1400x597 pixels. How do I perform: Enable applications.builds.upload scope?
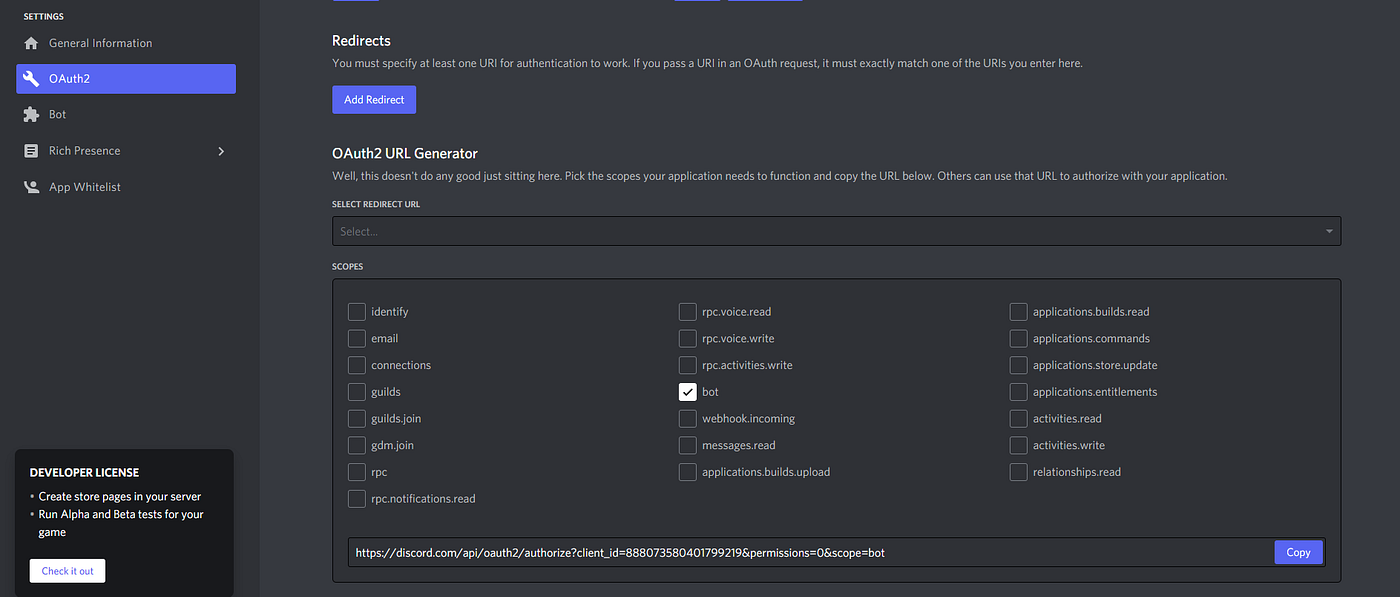point(688,472)
